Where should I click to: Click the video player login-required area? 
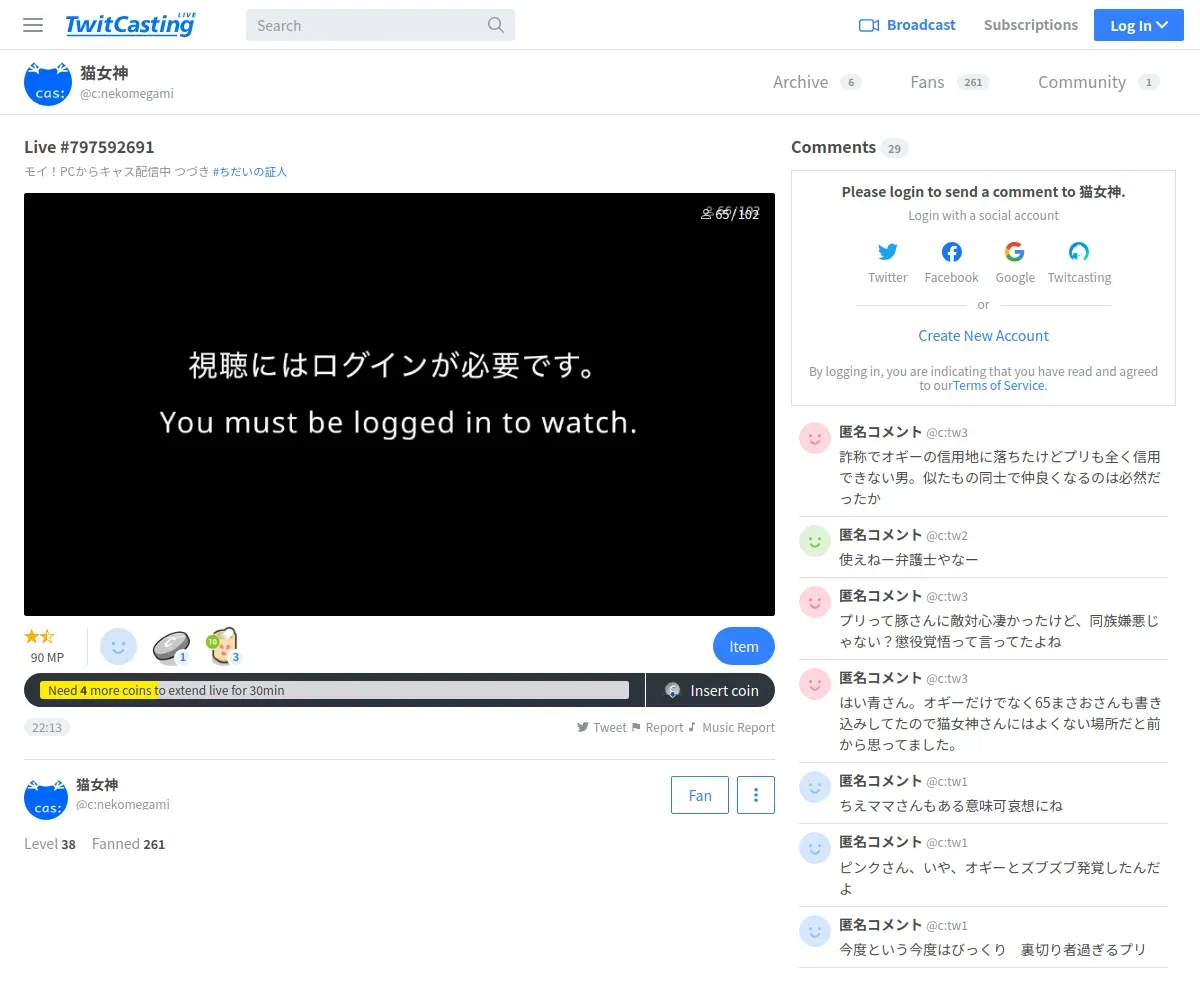[x=399, y=404]
